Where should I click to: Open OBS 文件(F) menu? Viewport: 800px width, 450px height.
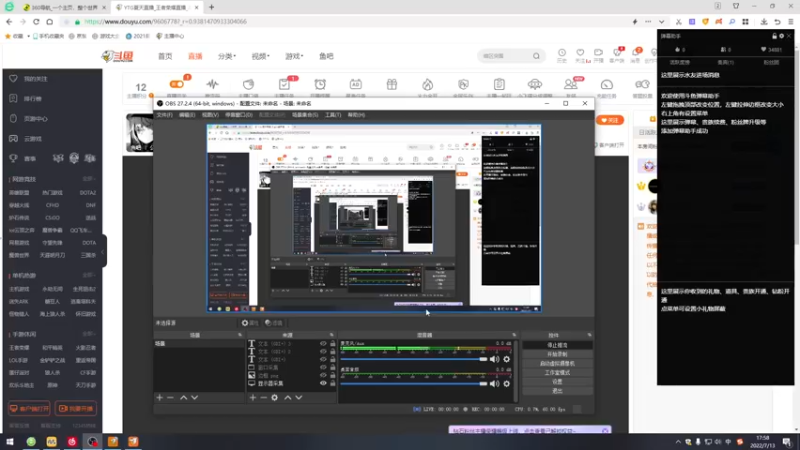(164, 115)
